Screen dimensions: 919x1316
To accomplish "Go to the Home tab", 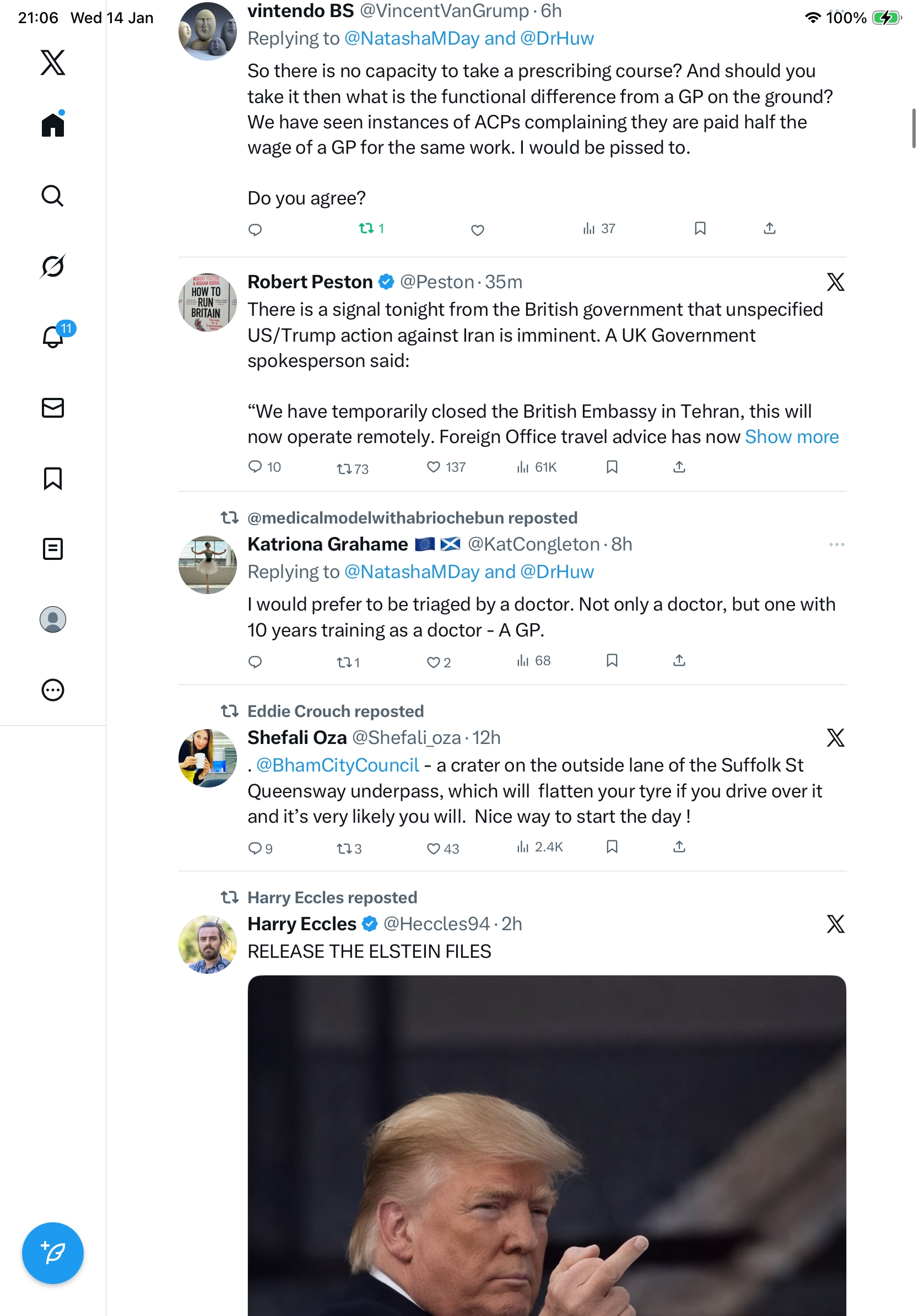I will (x=53, y=125).
